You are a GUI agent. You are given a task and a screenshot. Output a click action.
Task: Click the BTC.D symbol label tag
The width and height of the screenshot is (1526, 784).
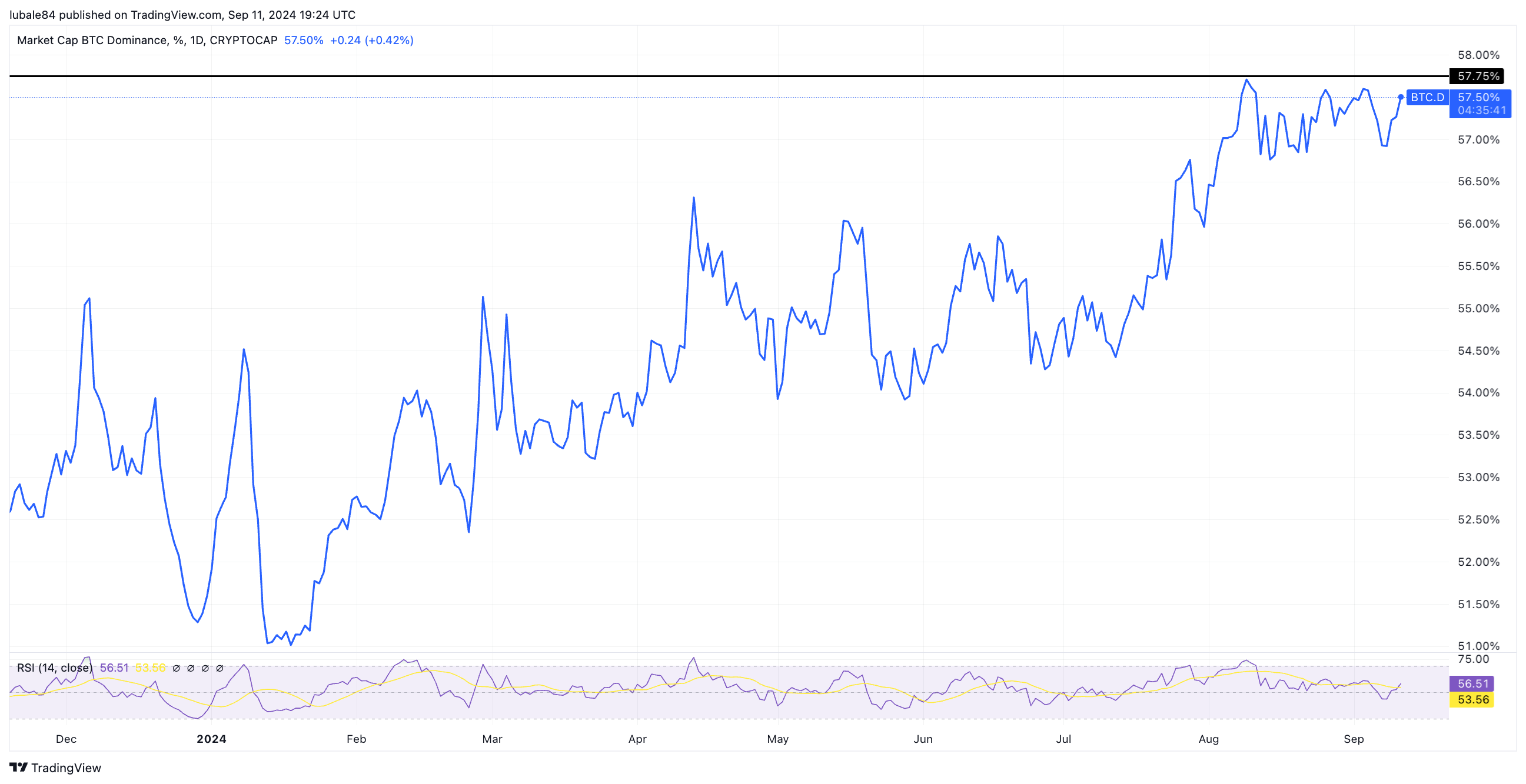[x=1427, y=97]
